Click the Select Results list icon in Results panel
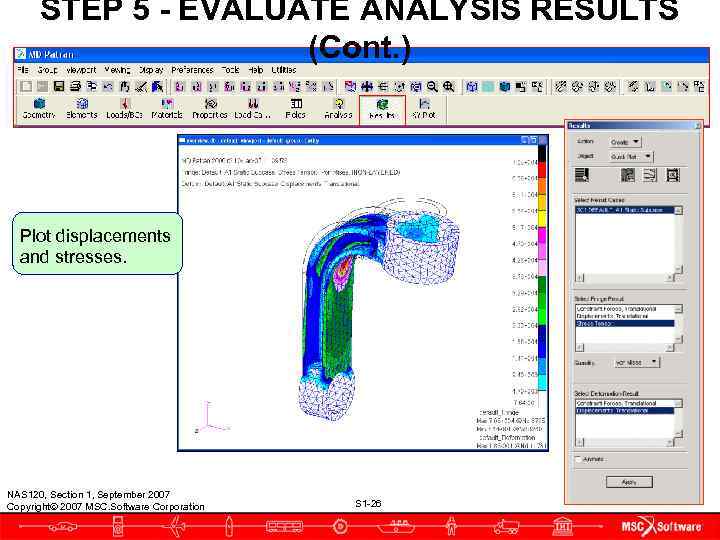 (582, 175)
